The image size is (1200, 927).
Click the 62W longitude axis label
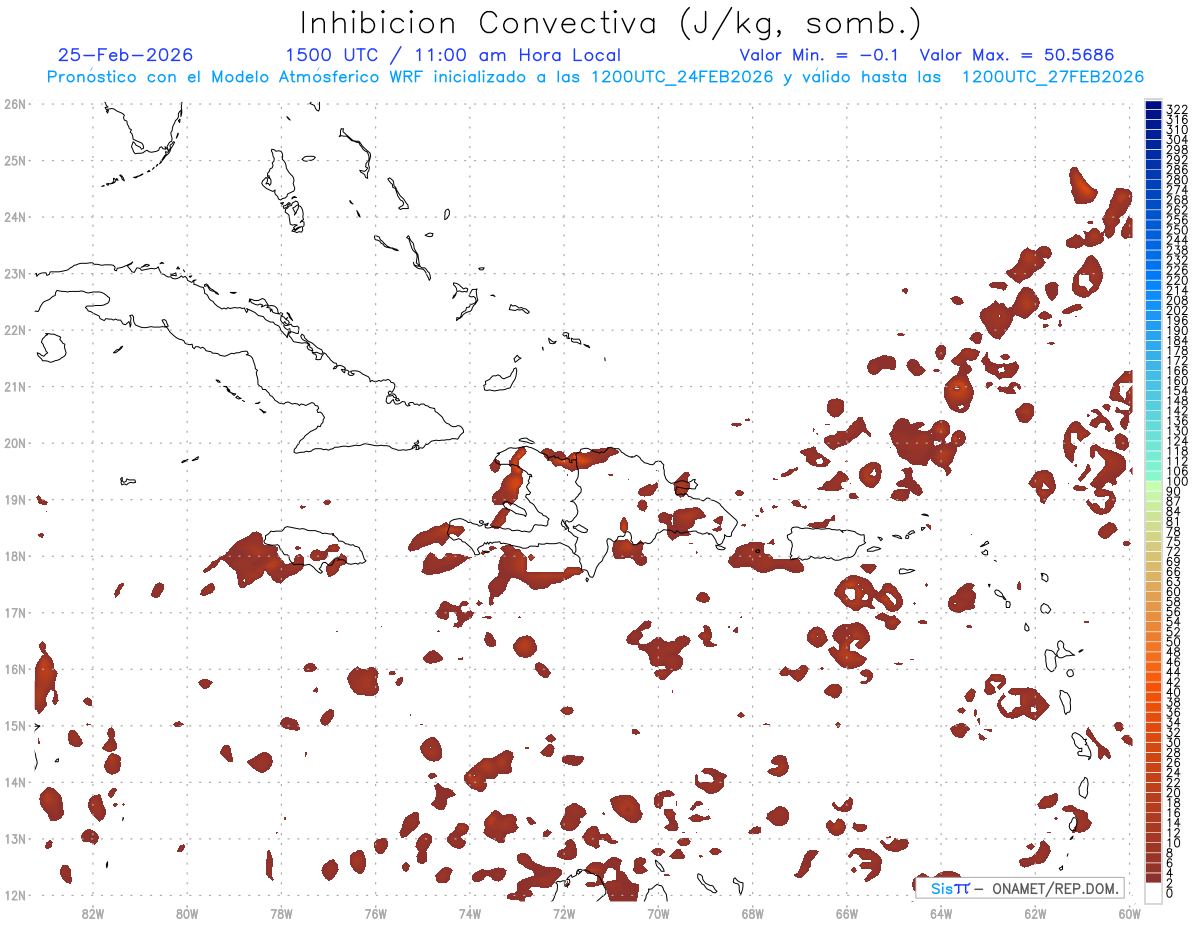point(1035,912)
